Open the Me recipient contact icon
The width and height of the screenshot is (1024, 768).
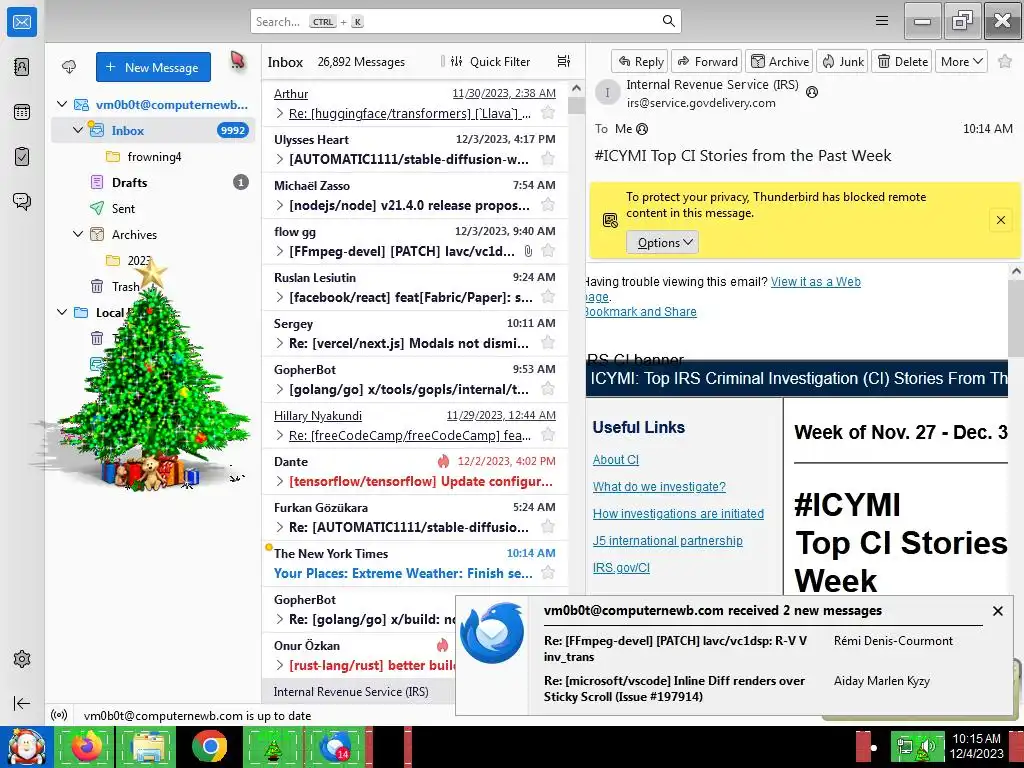point(642,129)
